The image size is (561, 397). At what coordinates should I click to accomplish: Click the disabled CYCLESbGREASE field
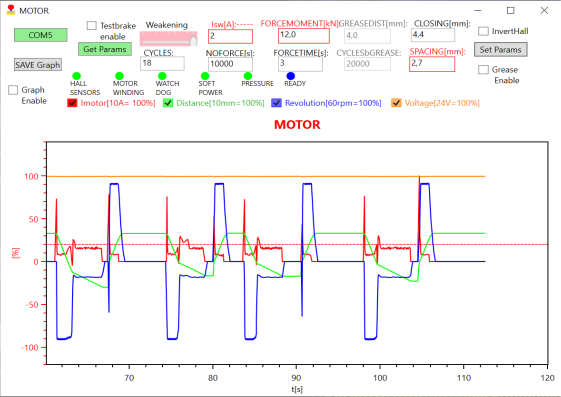coord(367,64)
